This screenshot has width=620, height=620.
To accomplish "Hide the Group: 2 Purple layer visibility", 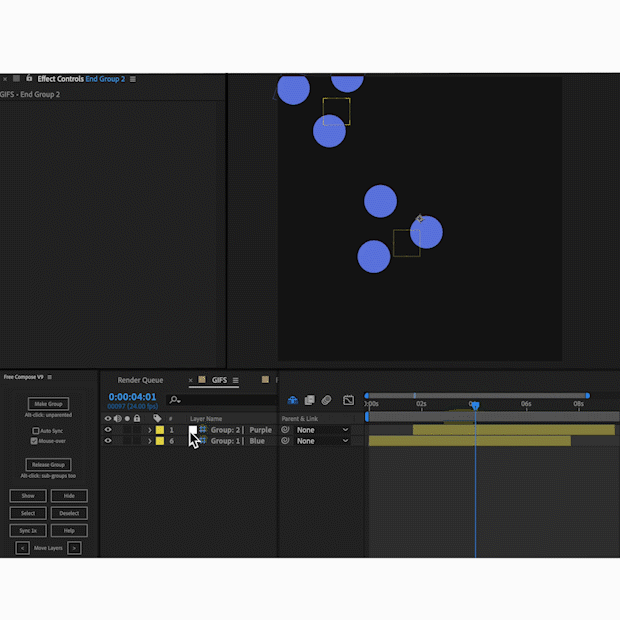I will (x=108, y=430).
